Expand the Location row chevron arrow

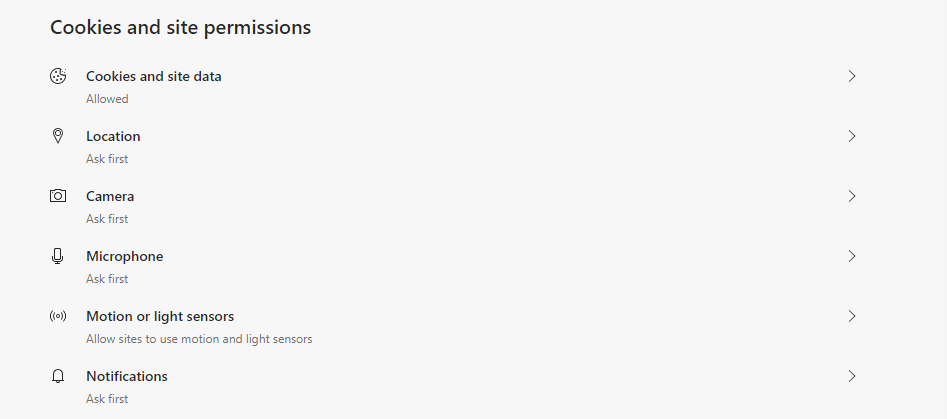click(852, 136)
